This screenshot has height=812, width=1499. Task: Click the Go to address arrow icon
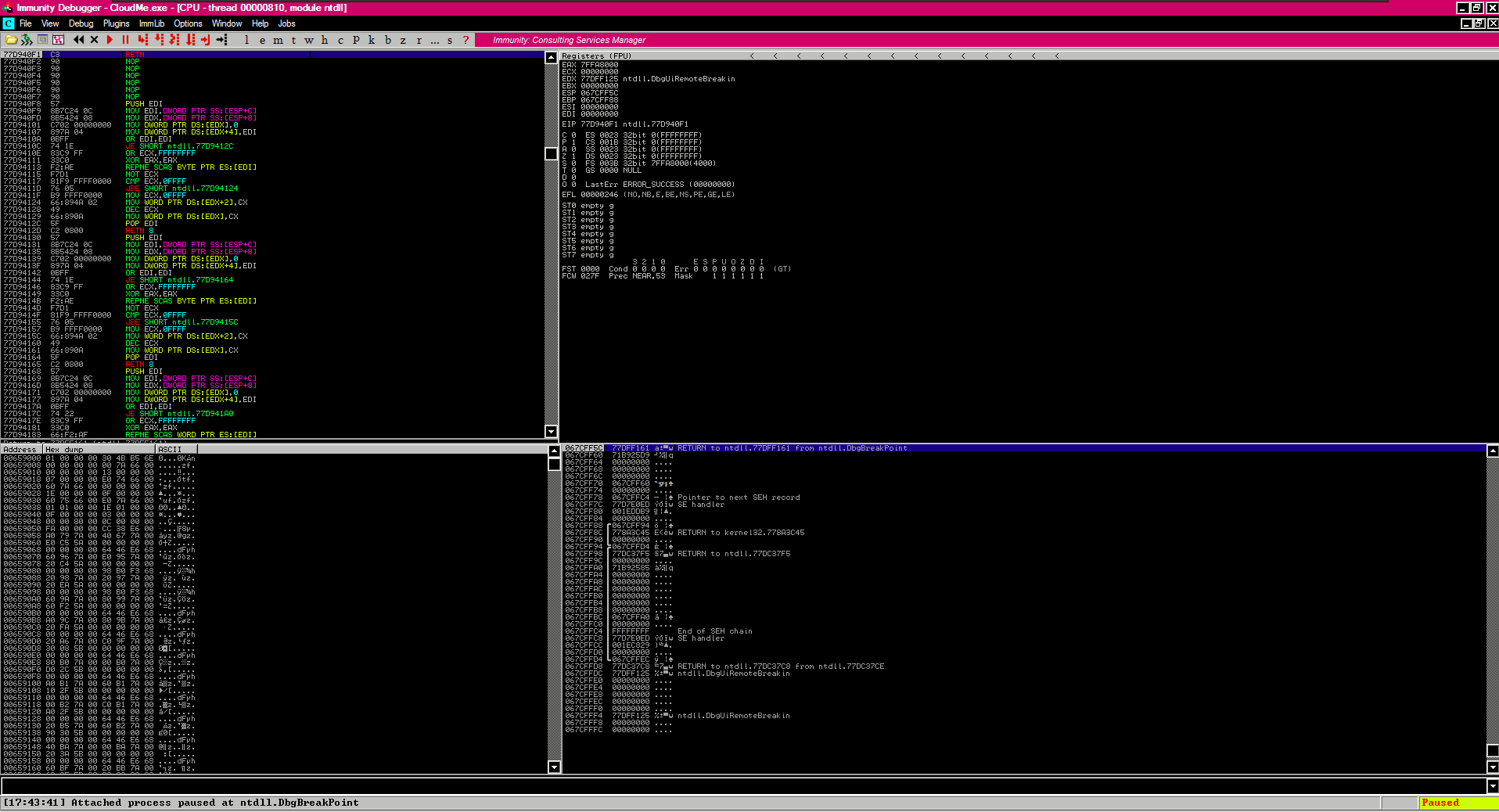[221, 40]
